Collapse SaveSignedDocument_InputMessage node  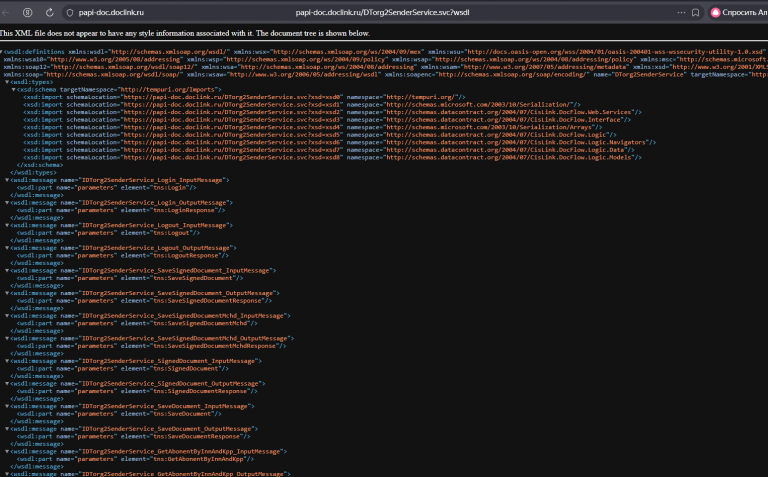7,270
